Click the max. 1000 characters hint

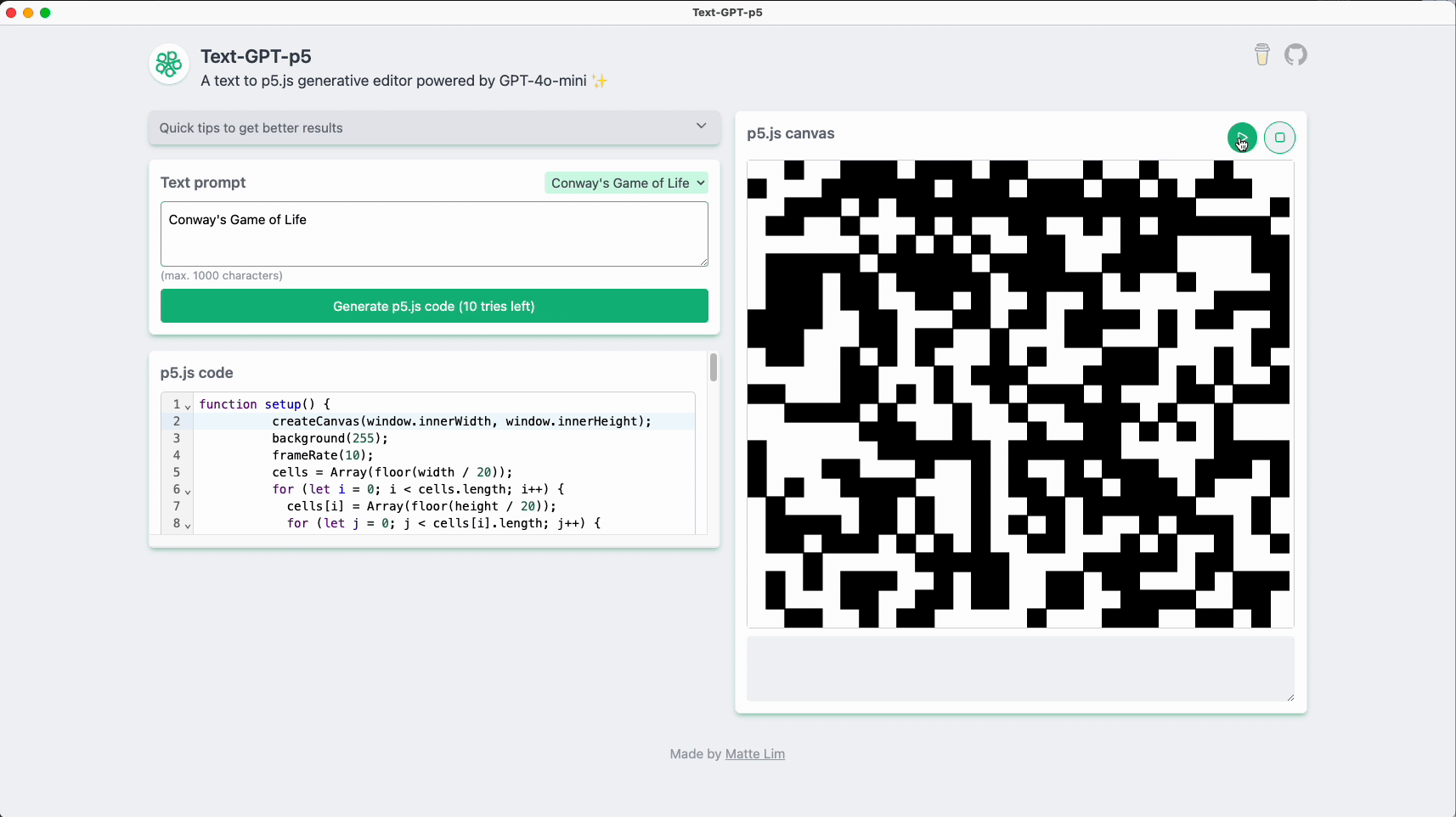[x=222, y=275]
